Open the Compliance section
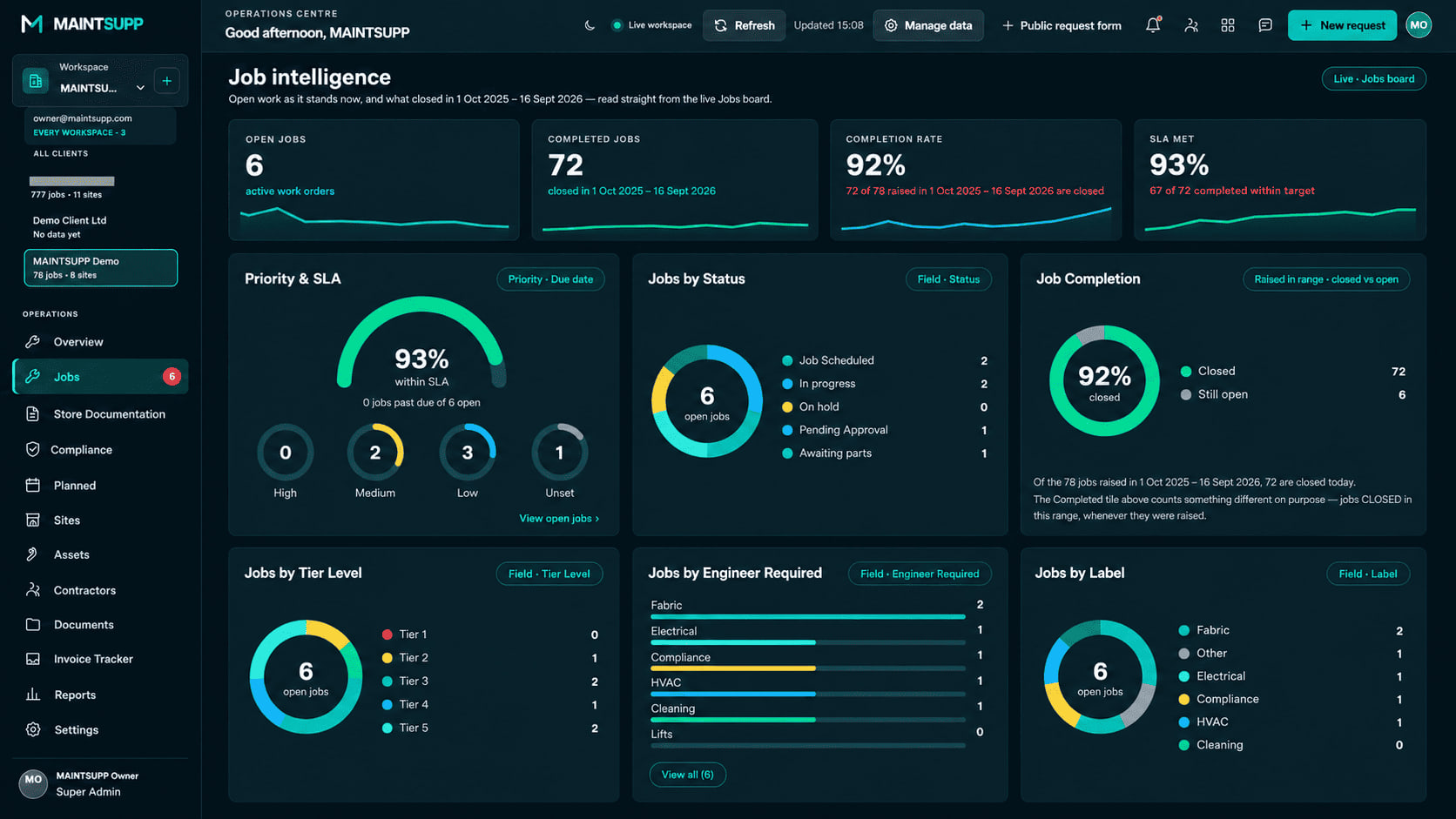The image size is (1456, 819). [100, 450]
